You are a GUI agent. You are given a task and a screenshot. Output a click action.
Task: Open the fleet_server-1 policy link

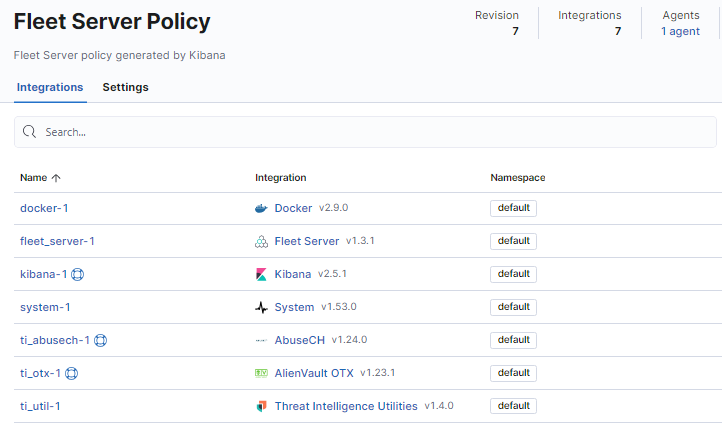(x=57, y=241)
